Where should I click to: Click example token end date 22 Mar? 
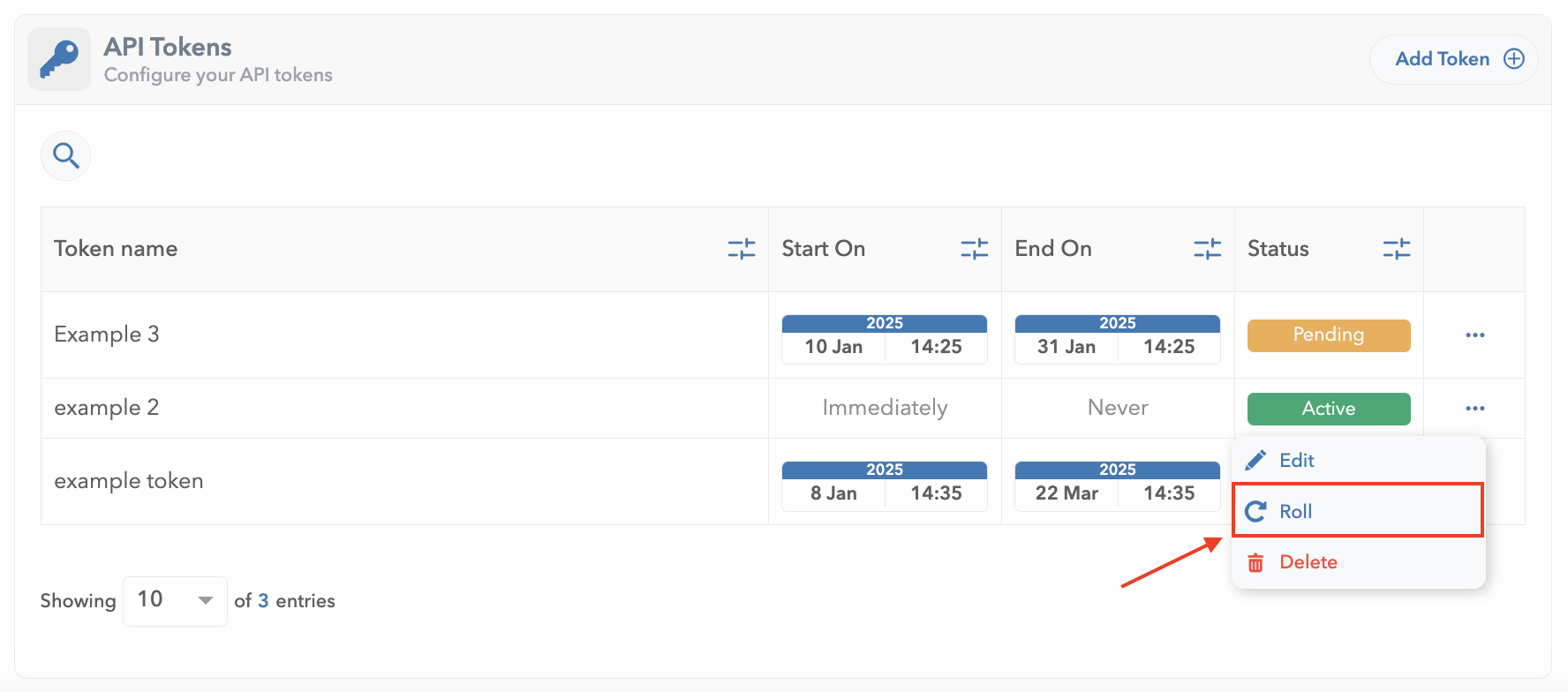(x=1067, y=493)
